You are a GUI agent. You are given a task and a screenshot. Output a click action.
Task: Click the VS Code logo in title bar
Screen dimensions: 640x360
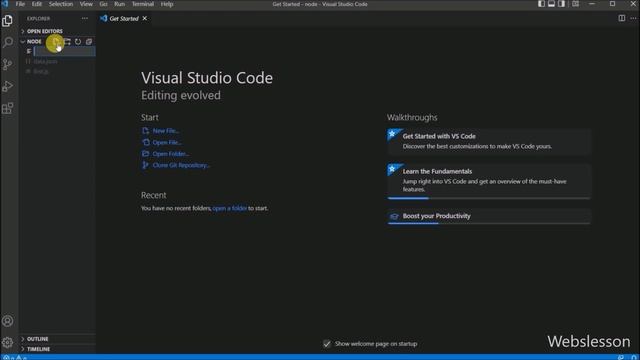[x=5, y=4]
